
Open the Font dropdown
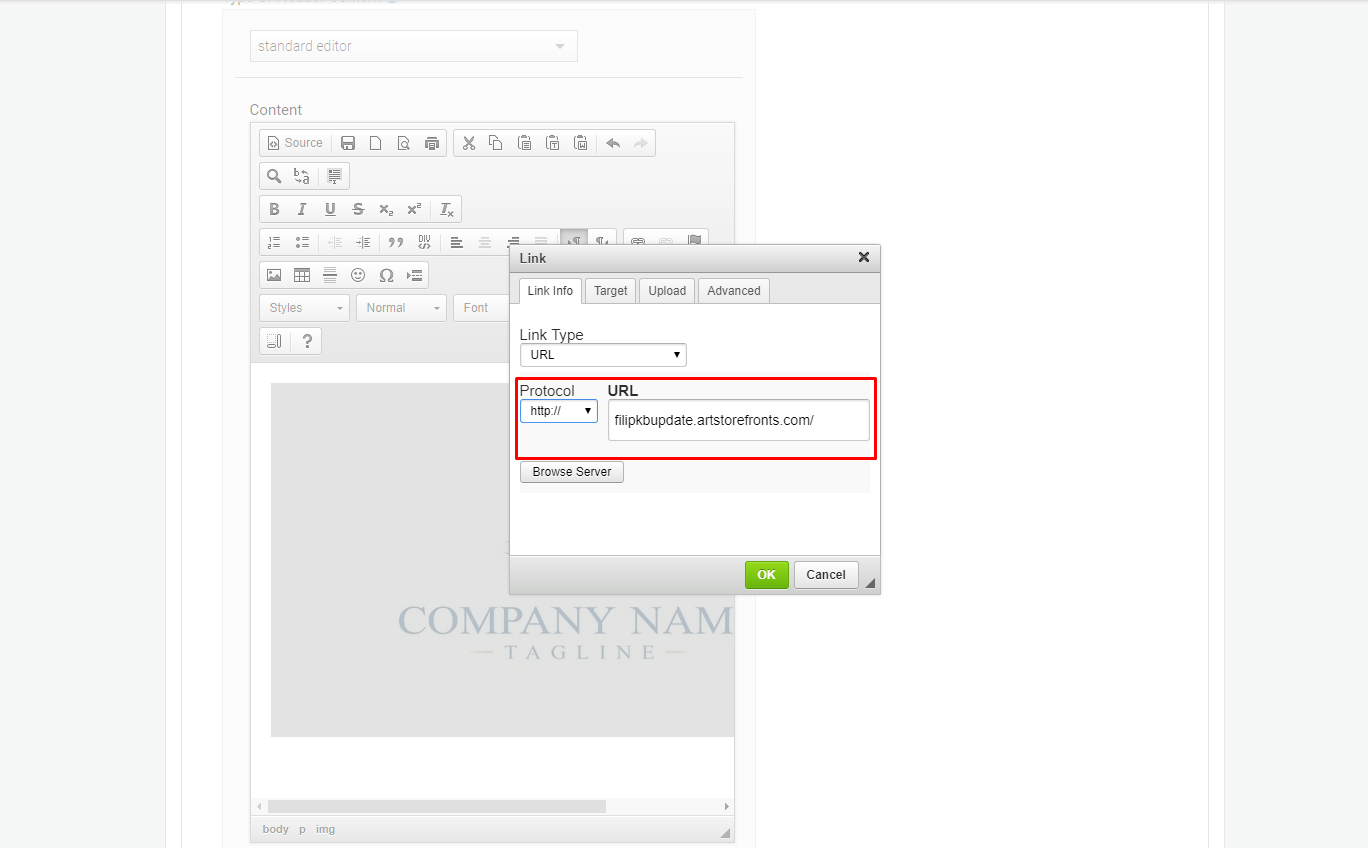click(482, 308)
